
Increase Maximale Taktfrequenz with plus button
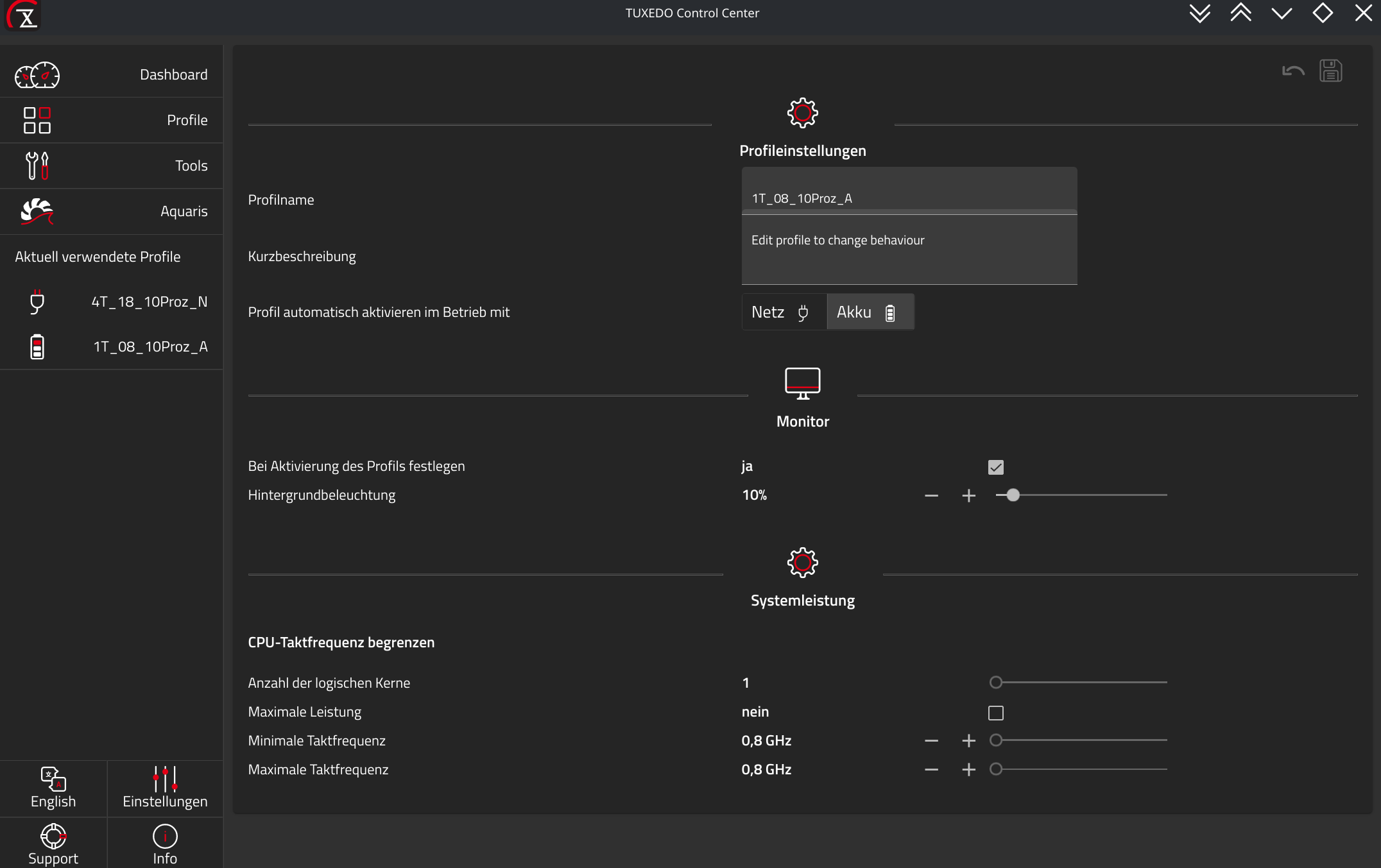(x=968, y=770)
